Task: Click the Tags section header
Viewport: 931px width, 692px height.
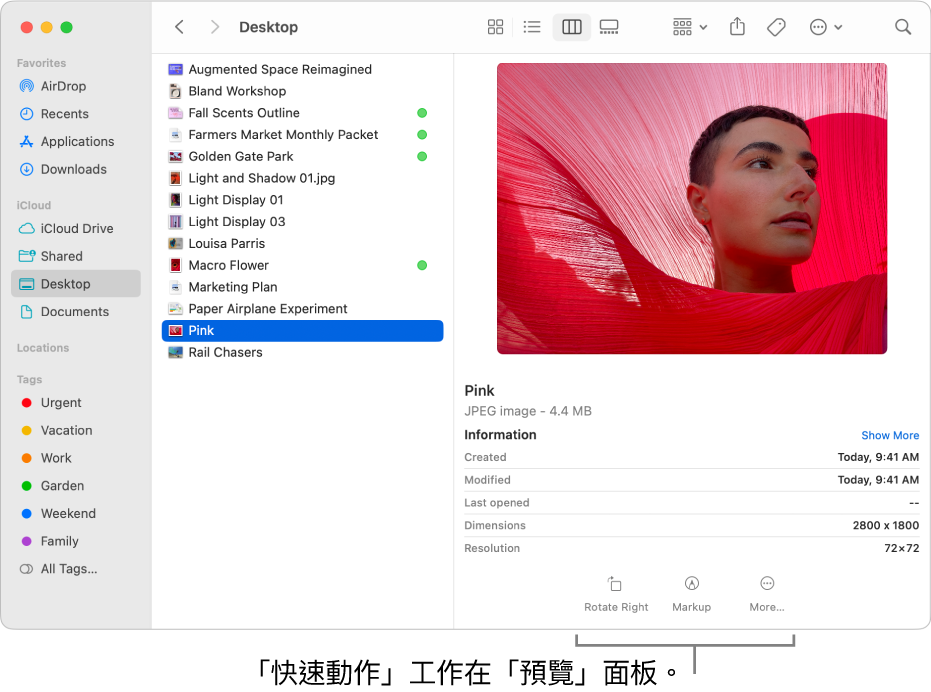Action: [x=29, y=380]
